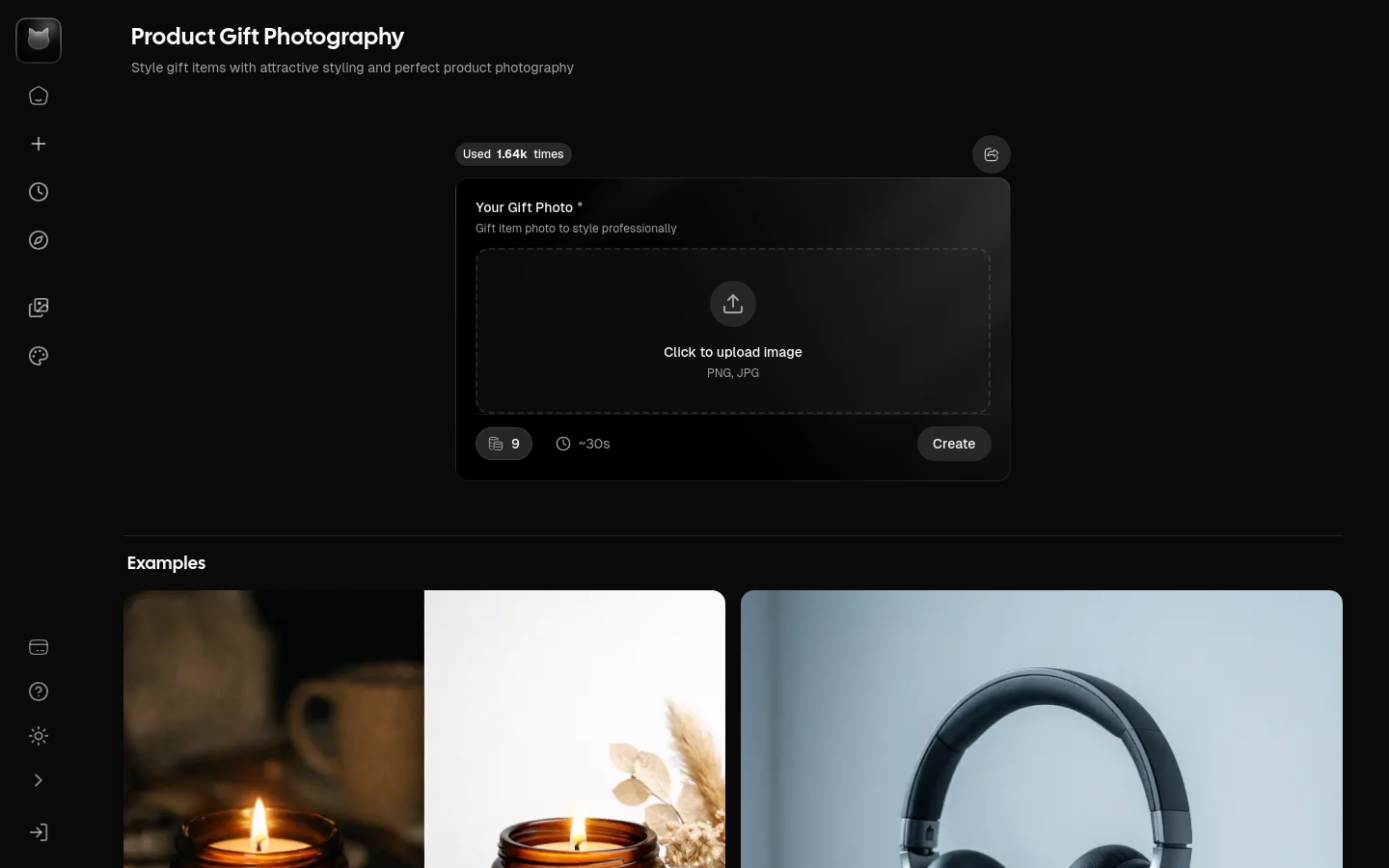Viewport: 1389px width, 868px height.
Task: Click the share icon above the form
Action: [991, 154]
